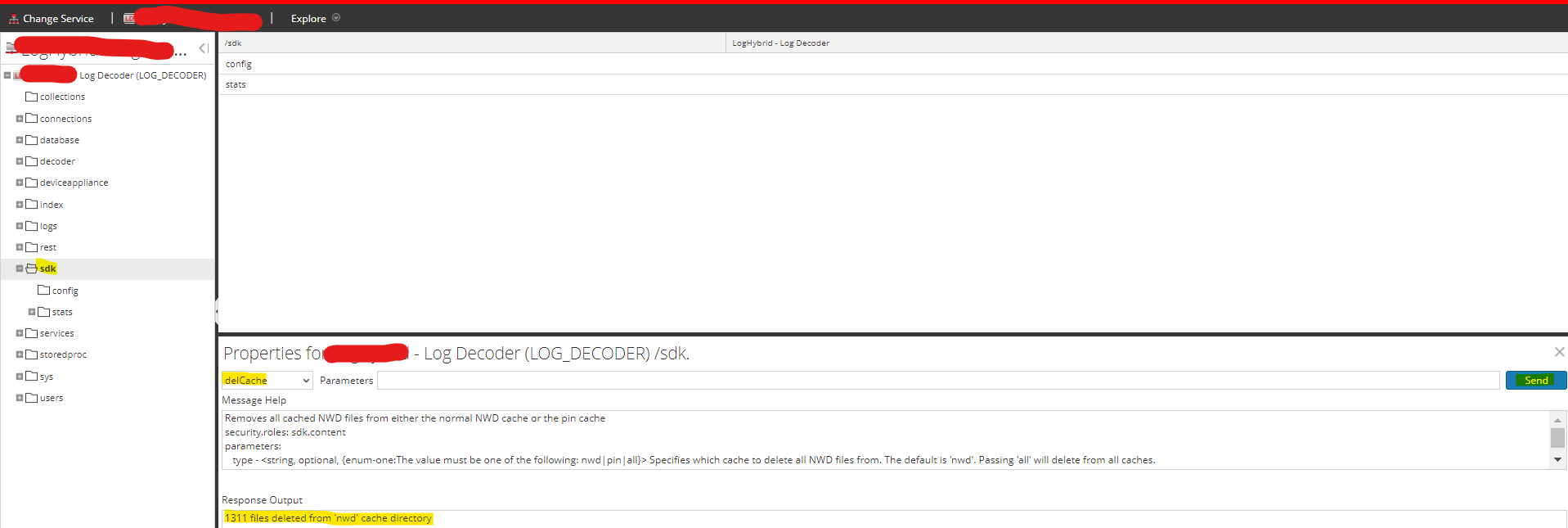Click Message Help scrollbar down arrow
This screenshot has width=1568, height=528.
[1557, 460]
